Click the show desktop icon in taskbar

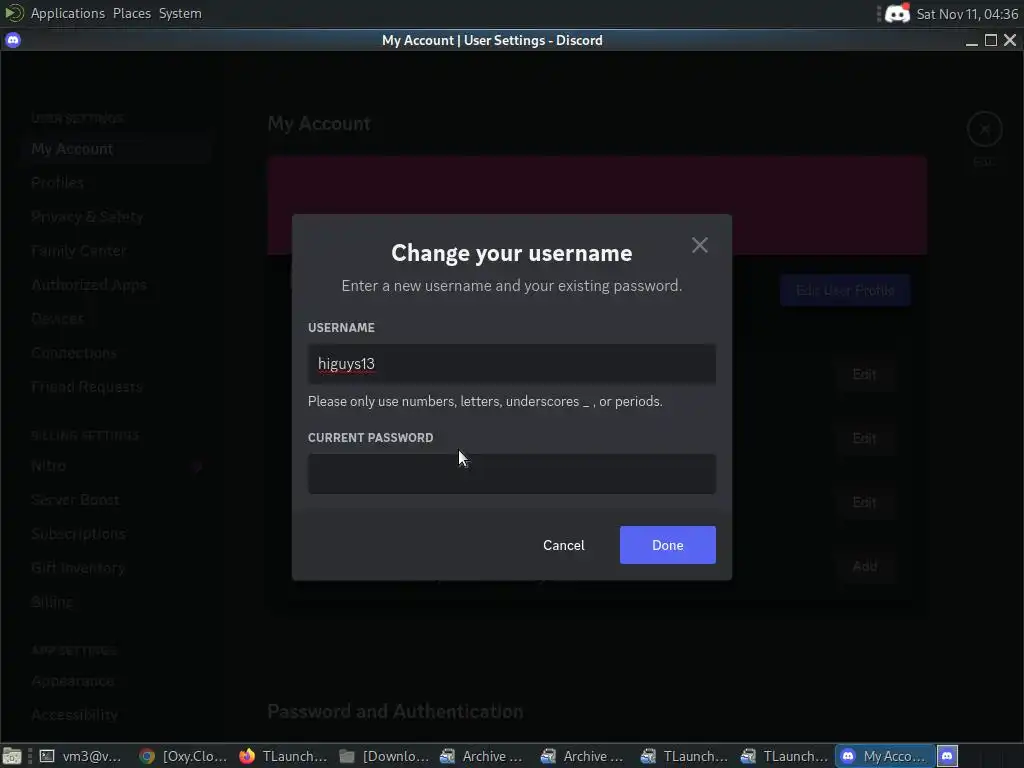pyautogui.click(x=12, y=756)
